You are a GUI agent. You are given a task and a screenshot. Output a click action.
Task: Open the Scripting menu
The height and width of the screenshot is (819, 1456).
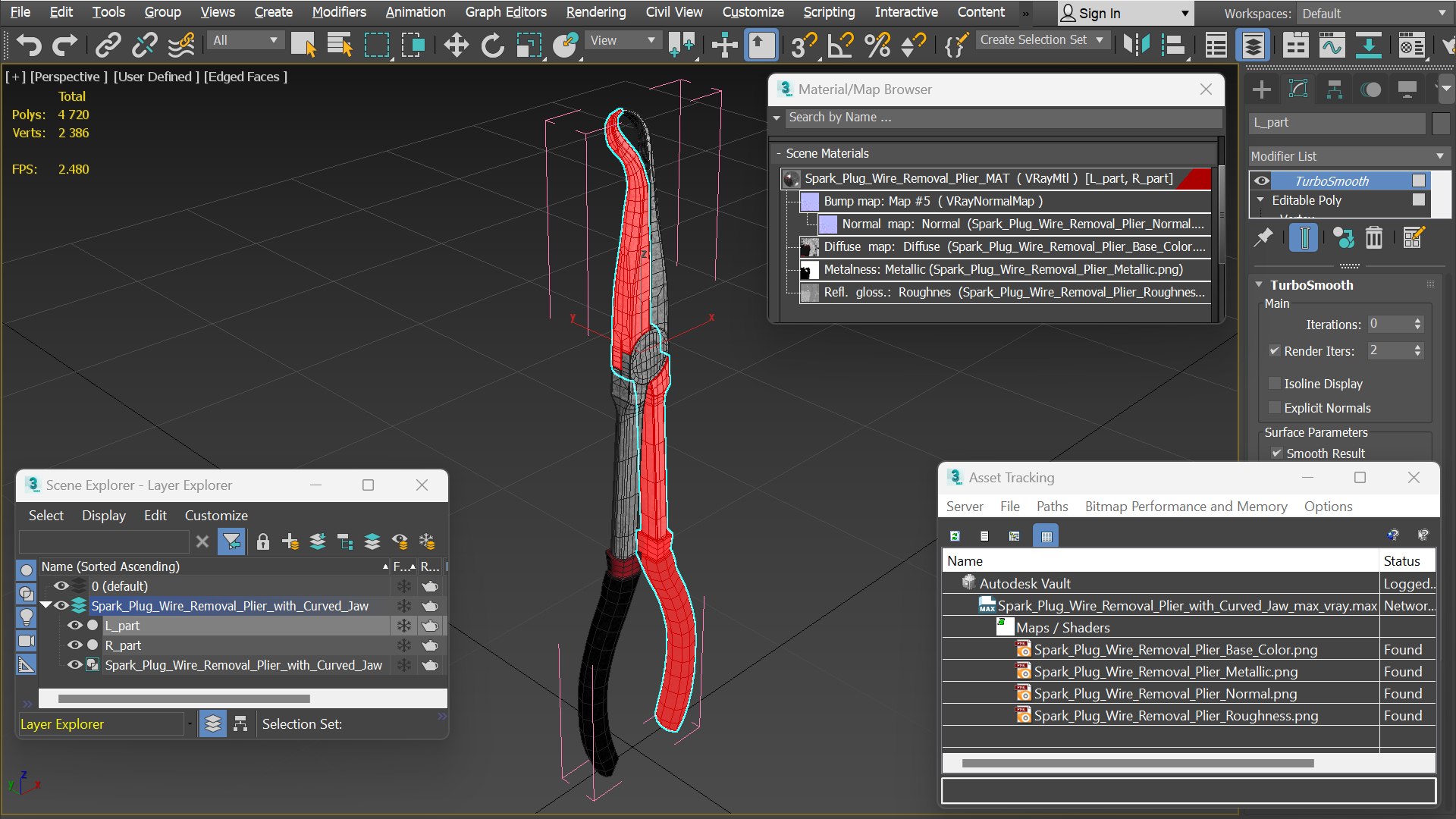pos(829,12)
